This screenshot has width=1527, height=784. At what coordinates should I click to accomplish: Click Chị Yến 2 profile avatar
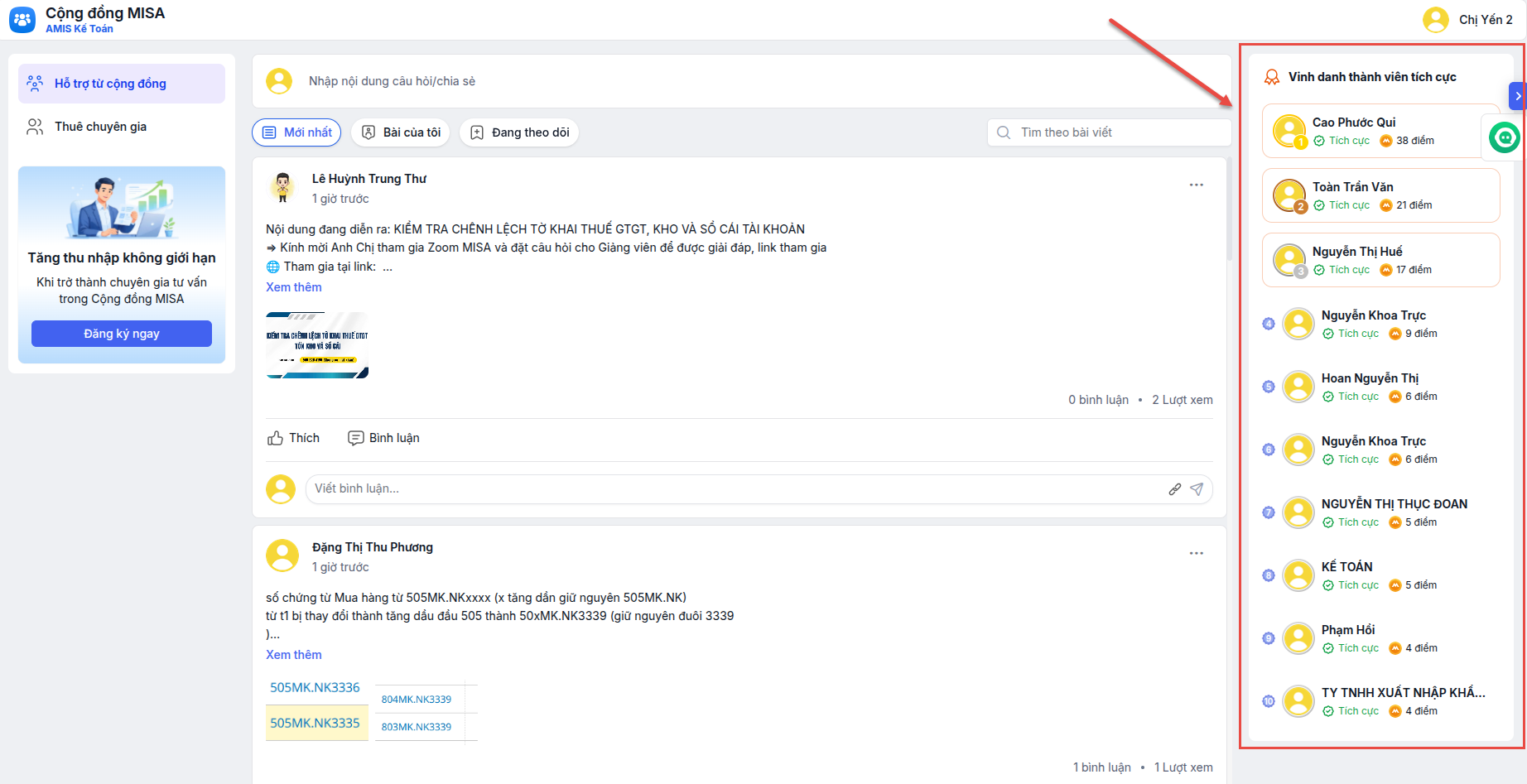click(1435, 20)
